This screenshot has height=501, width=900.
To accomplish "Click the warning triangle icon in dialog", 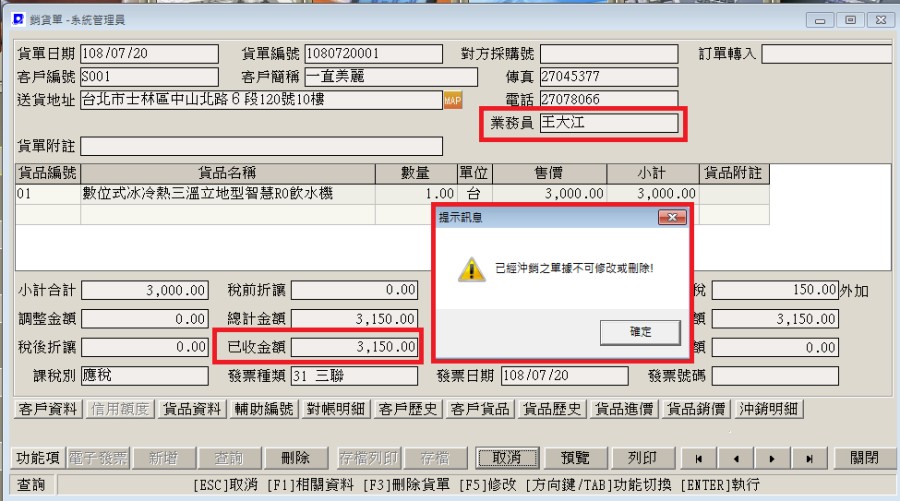I will coord(471,269).
